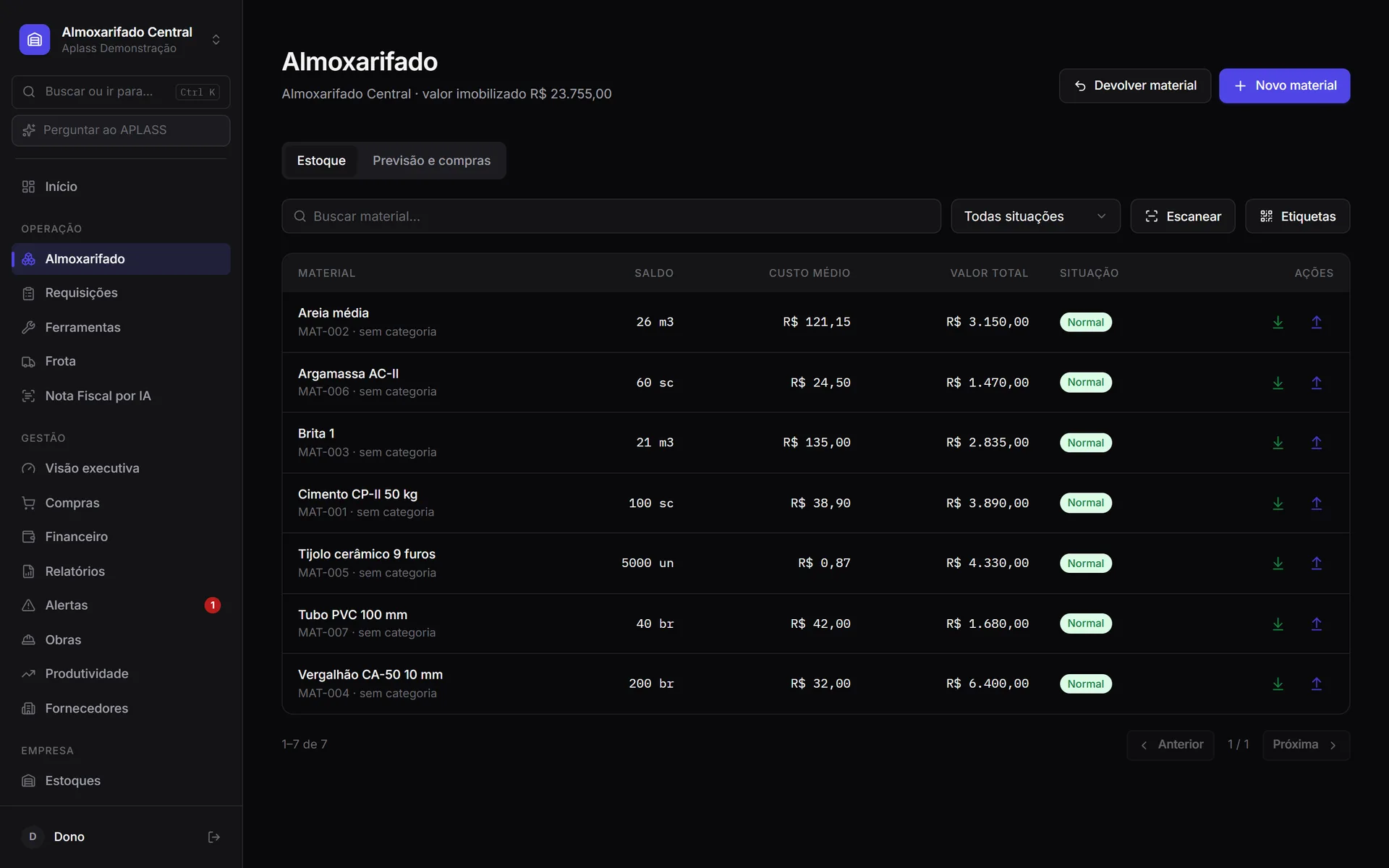Go to Obras in the sidebar
The height and width of the screenshot is (868, 1389).
coord(121,640)
